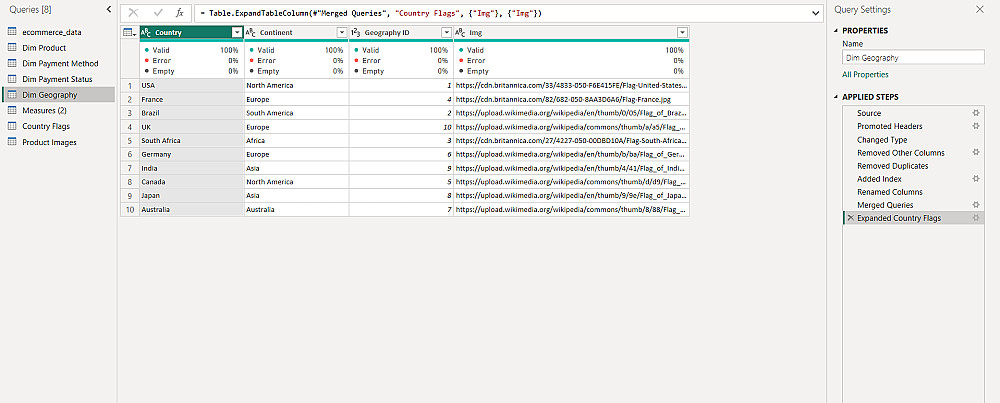Click the Geography ID data type icon
This screenshot has height=403, width=1000.
(x=356, y=33)
